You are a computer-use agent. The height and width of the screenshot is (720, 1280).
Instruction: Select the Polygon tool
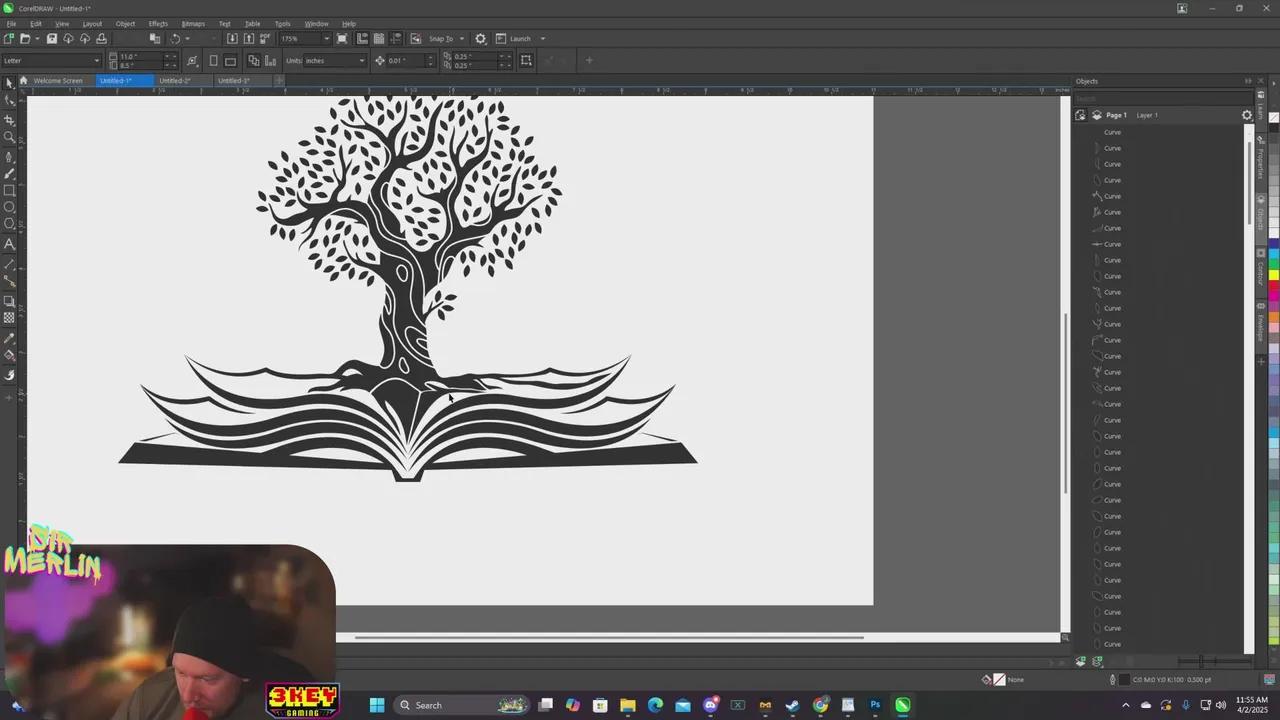pos(9,224)
